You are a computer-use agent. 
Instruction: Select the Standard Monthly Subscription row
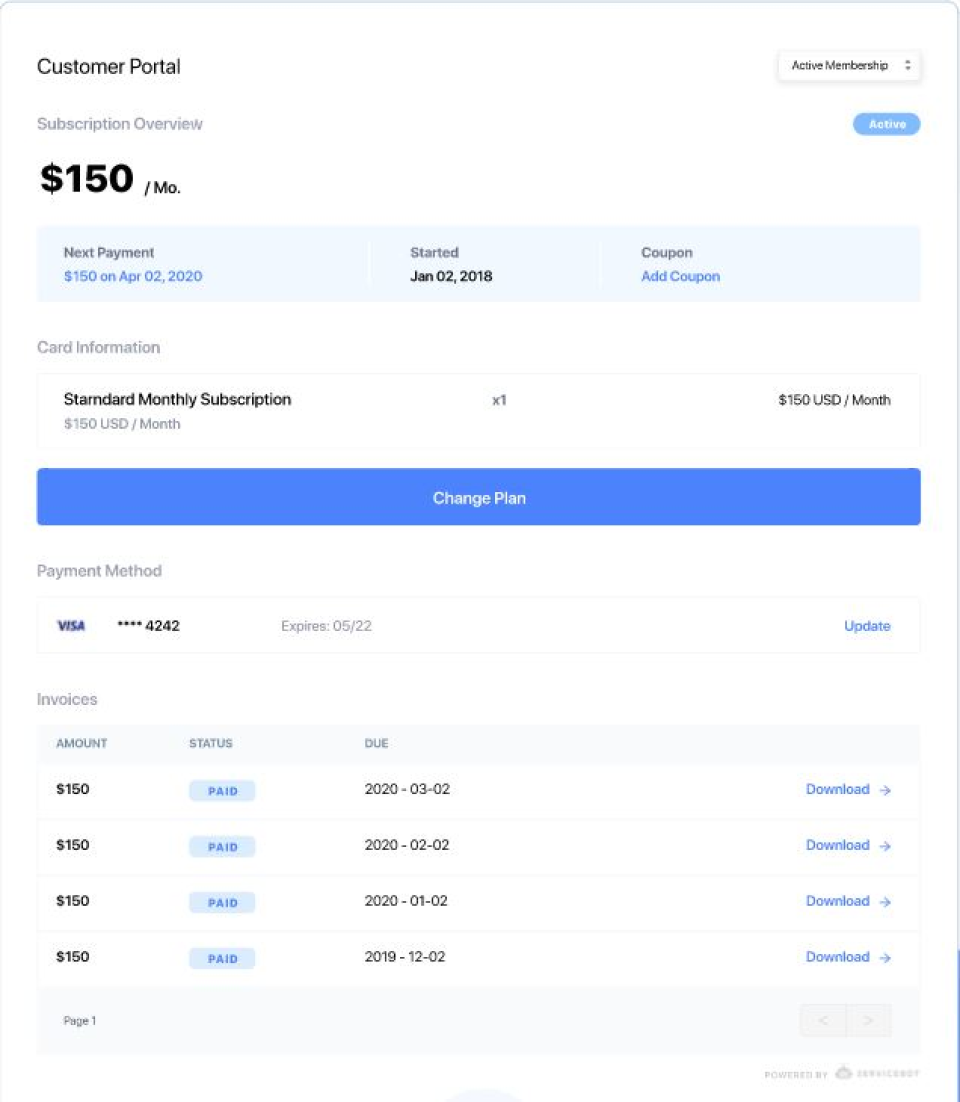point(478,411)
